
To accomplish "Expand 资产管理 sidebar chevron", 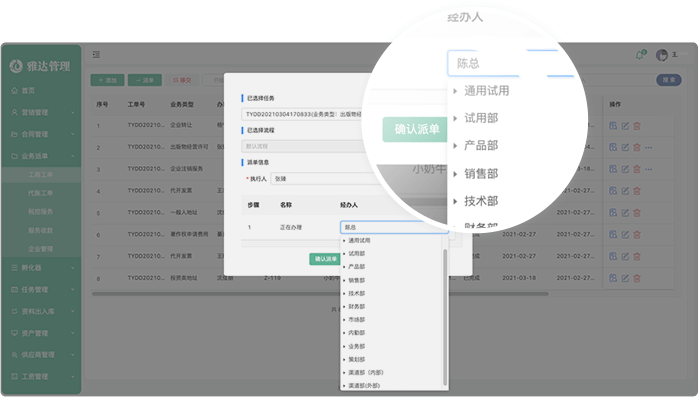I will coord(73,333).
